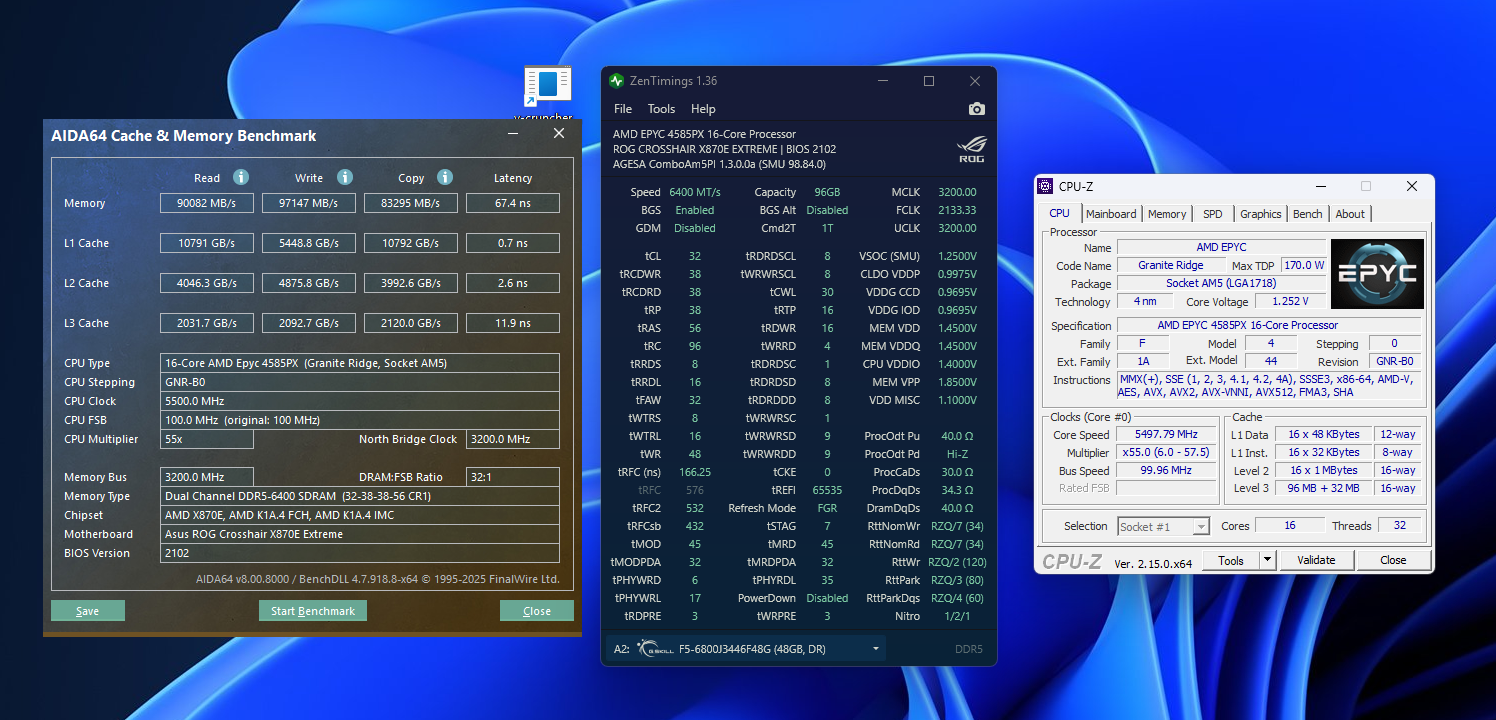Maximize the ZenTimings window
Viewport: 1496px width, 720px height.
coord(929,81)
